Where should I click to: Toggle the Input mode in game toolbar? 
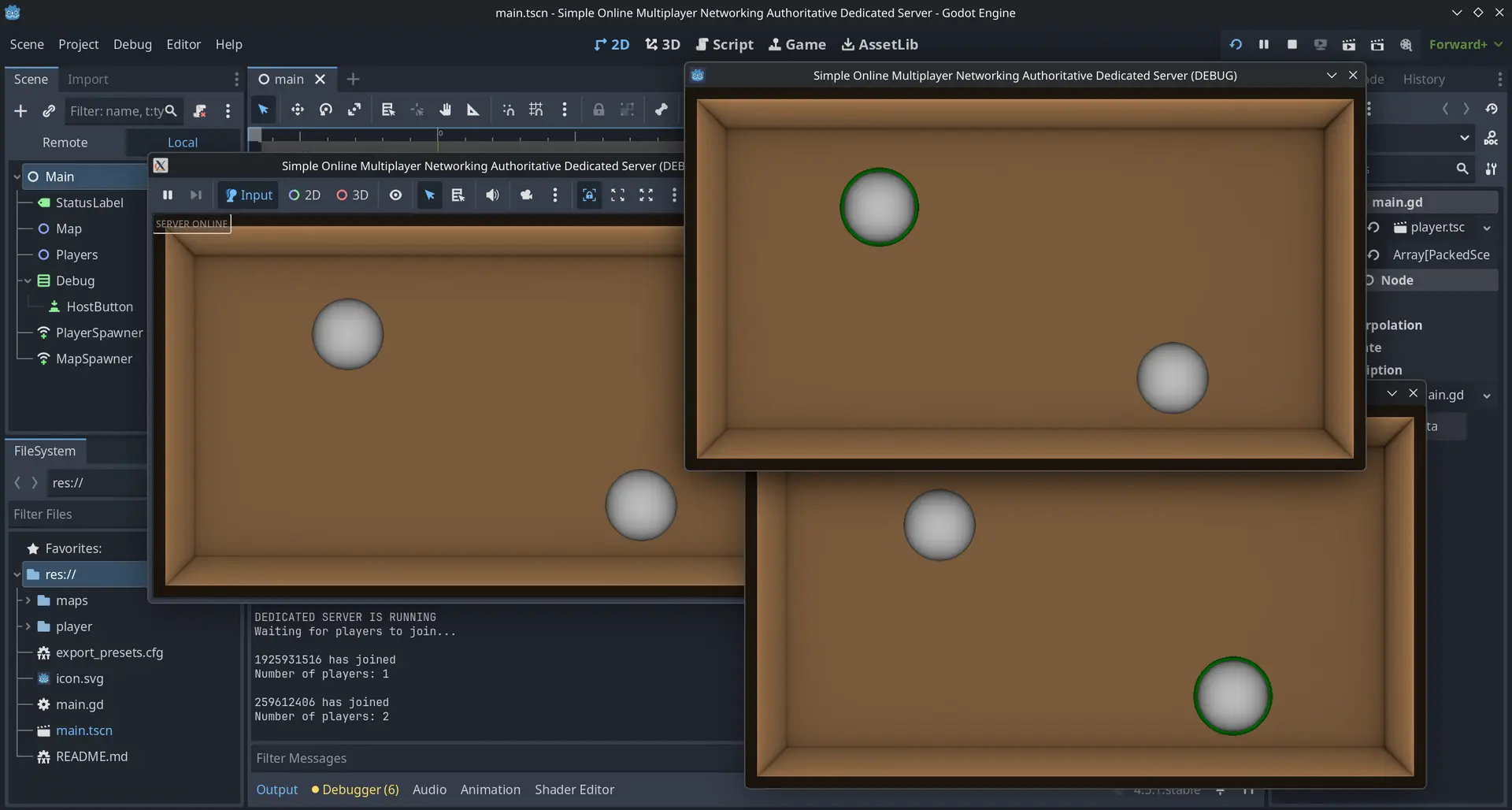[x=249, y=195]
